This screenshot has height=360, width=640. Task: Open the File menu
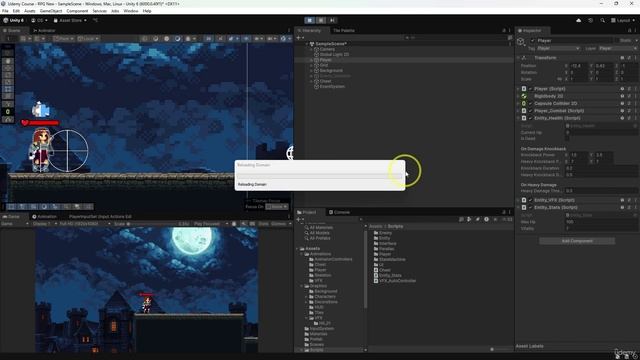(5, 11)
